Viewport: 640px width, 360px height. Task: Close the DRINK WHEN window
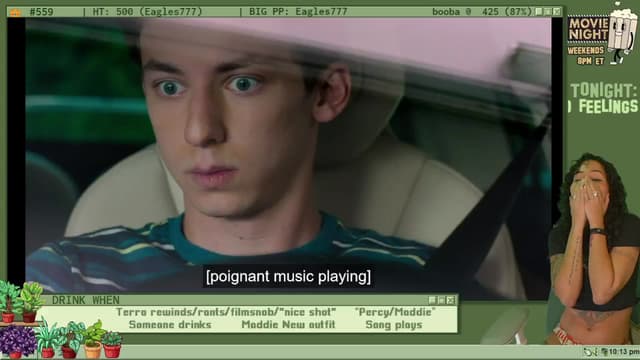pyautogui.click(x=451, y=300)
